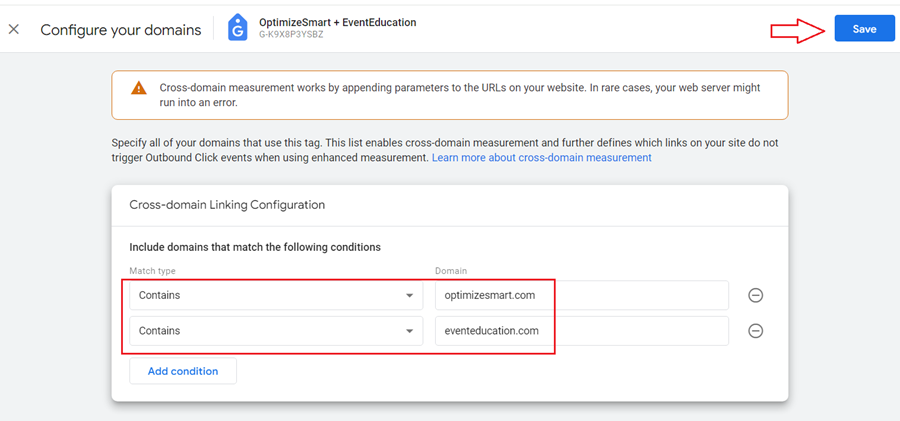Viewport: 900px width, 421px height.
Task: Add a new domain condition
Action: tap(183, 371)
